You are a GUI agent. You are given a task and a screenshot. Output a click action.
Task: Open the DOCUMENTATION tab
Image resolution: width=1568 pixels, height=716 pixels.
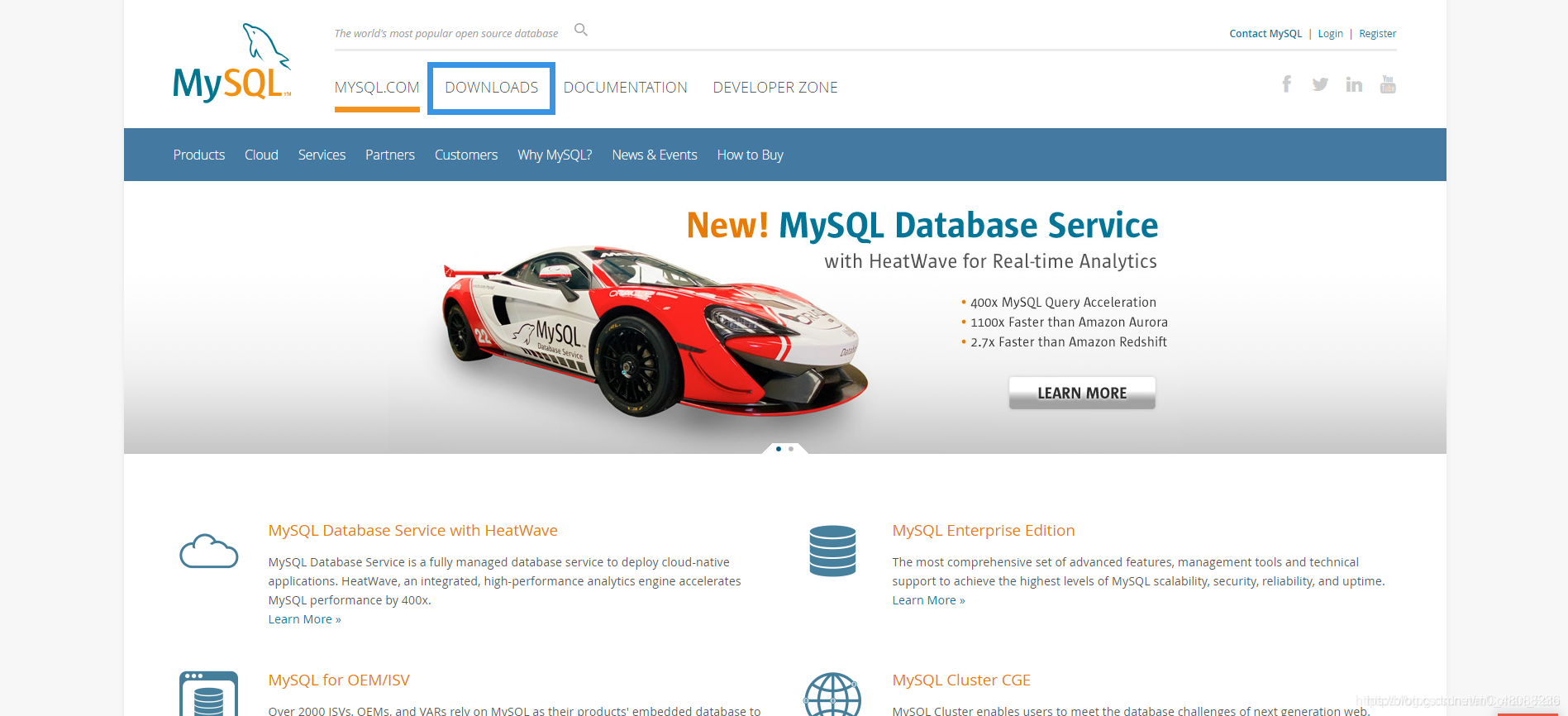(626, 88)
